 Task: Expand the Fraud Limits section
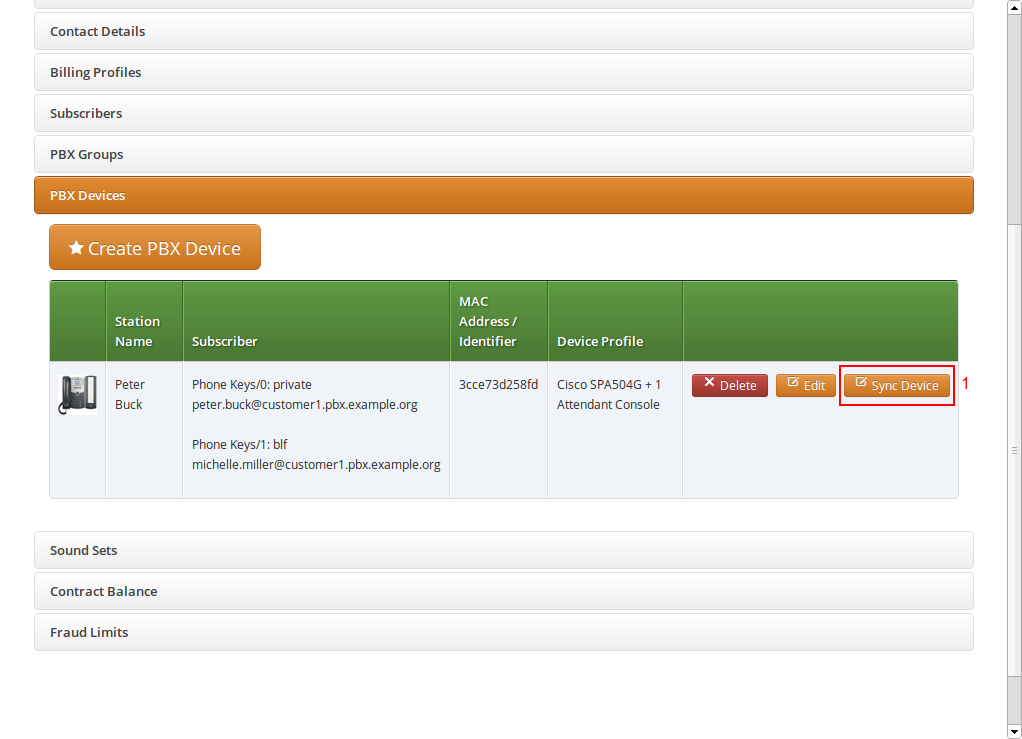point(504,632)
